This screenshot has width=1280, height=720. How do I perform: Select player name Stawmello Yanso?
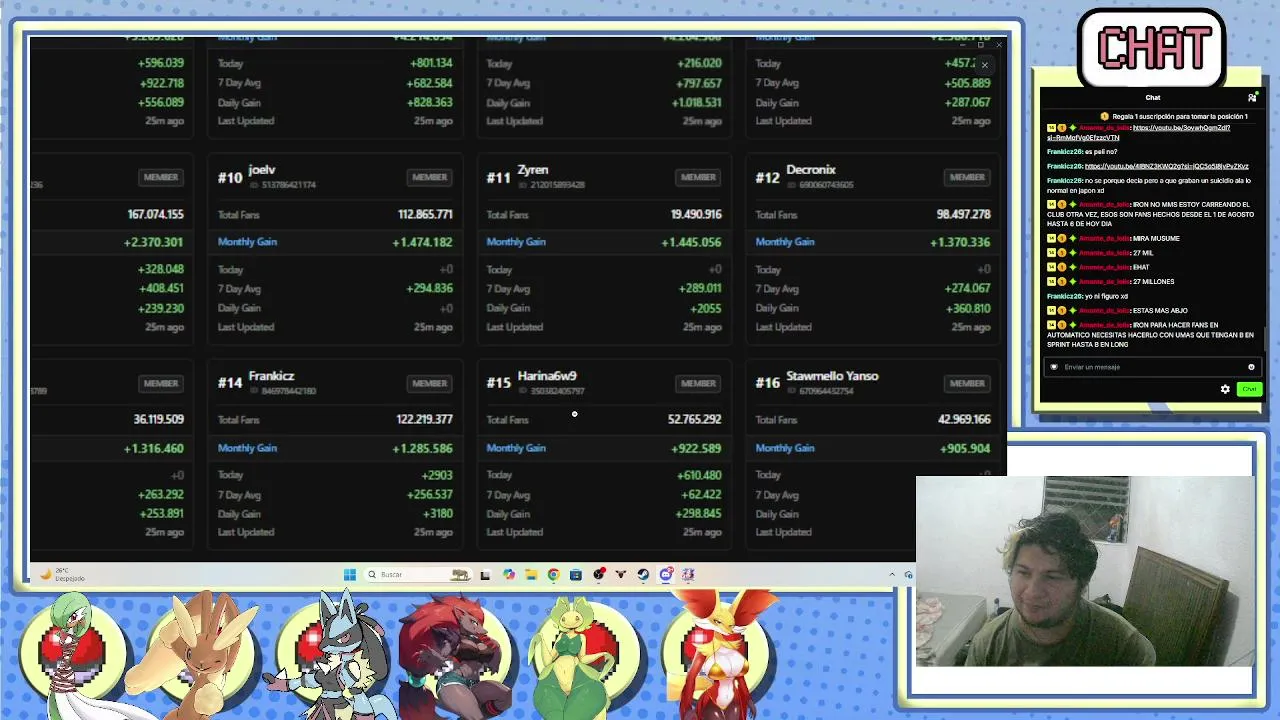(832, 376)
